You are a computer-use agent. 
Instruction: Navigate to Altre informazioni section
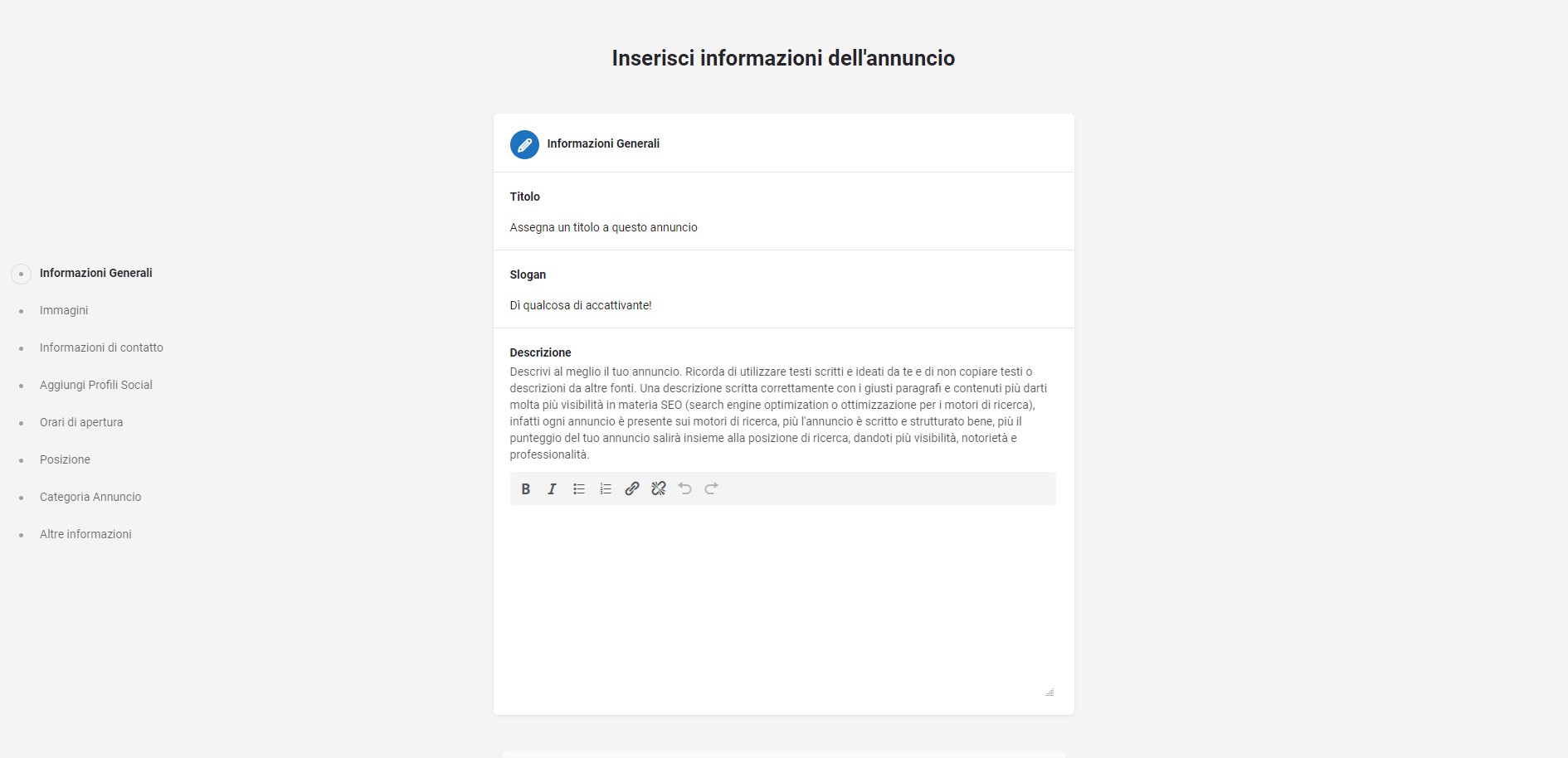click(x=85, y=534)
